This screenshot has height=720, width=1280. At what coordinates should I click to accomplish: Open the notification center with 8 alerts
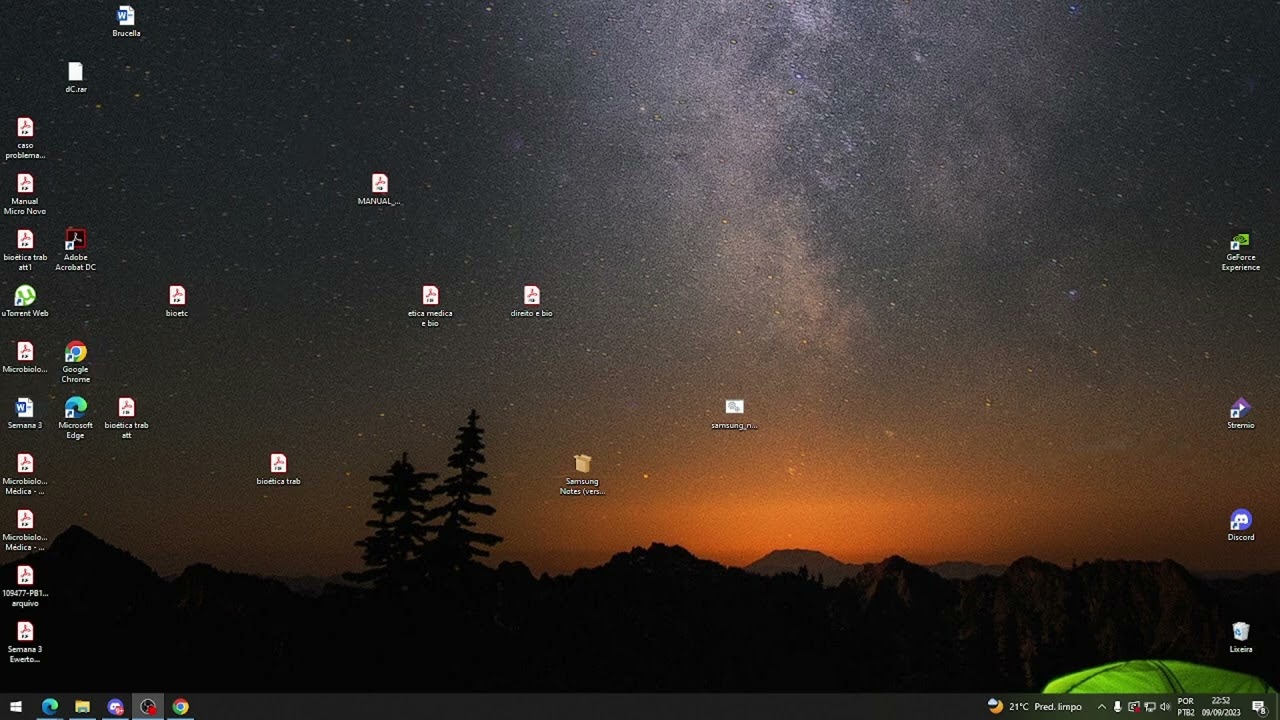[x=1259, y=707]
